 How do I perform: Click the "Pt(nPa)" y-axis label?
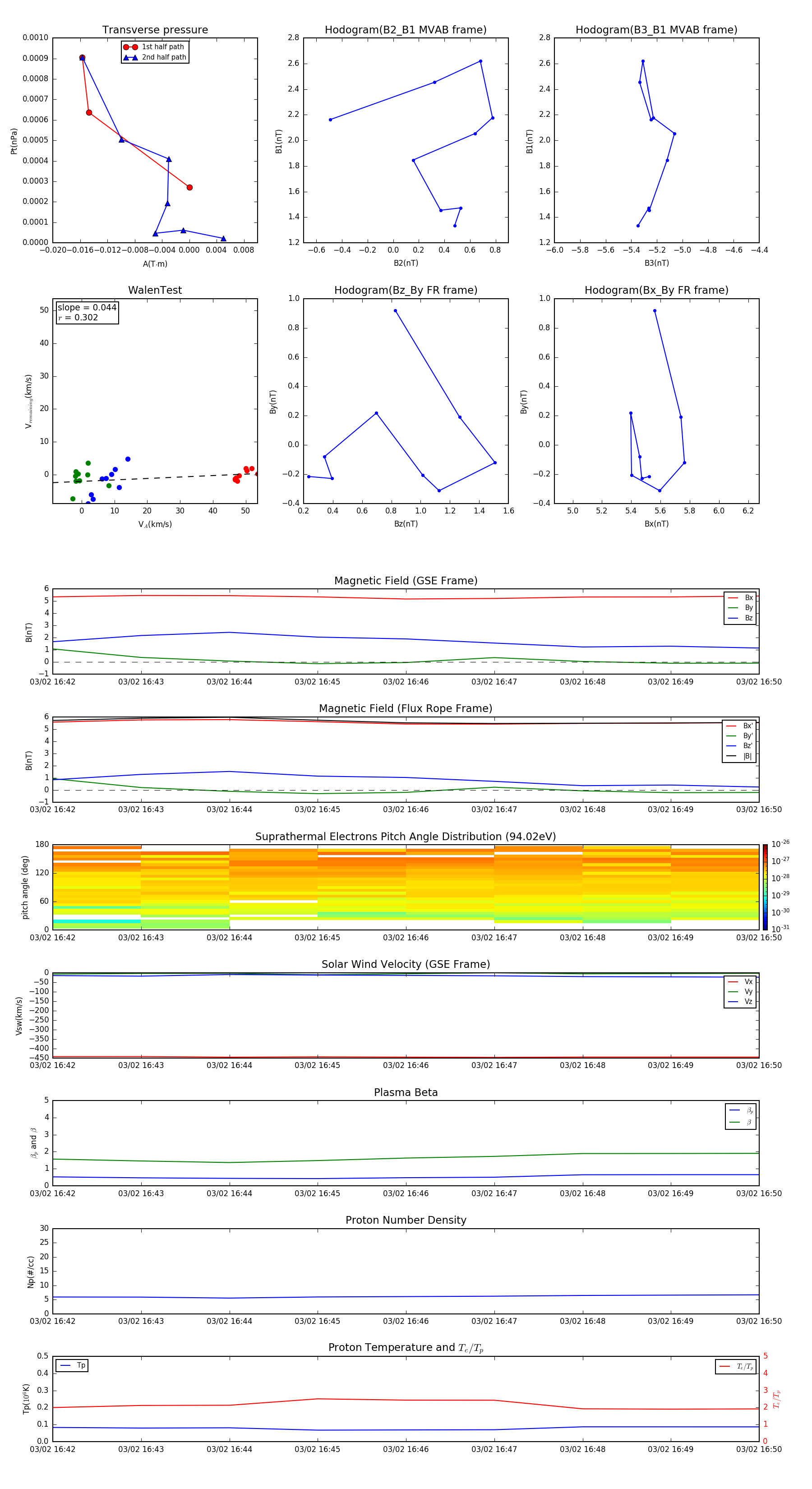[14, 140]
